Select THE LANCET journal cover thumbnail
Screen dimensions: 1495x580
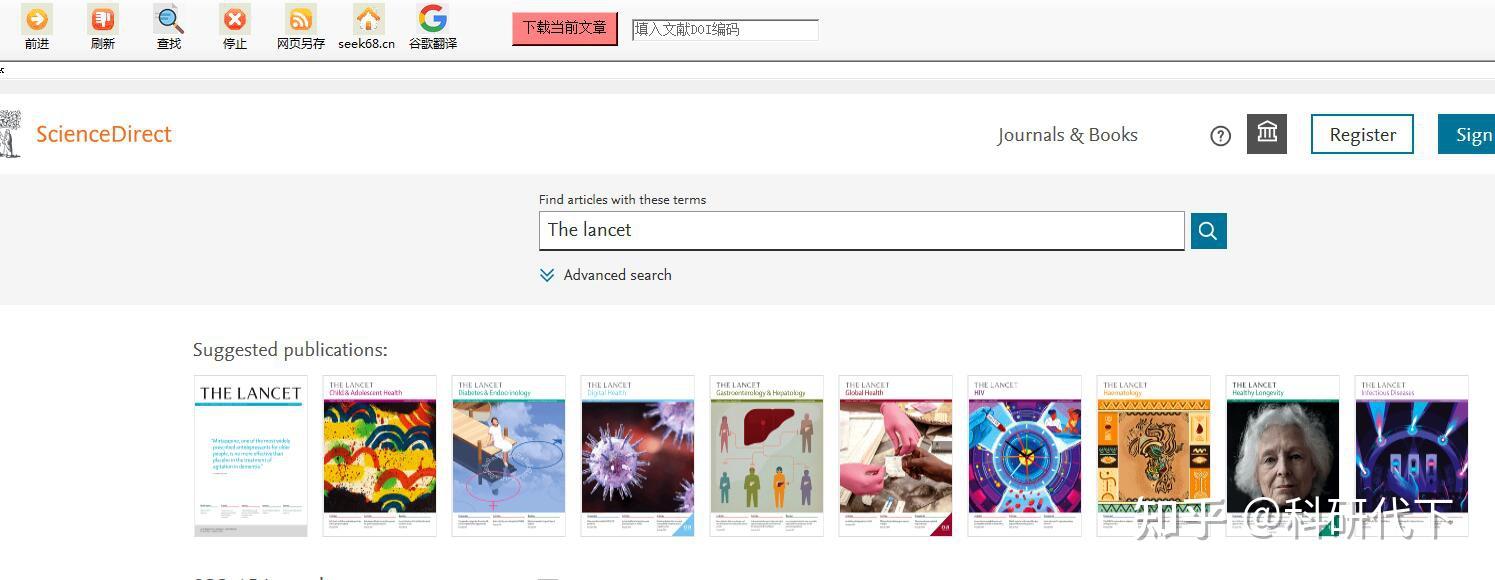pos(249,456)
